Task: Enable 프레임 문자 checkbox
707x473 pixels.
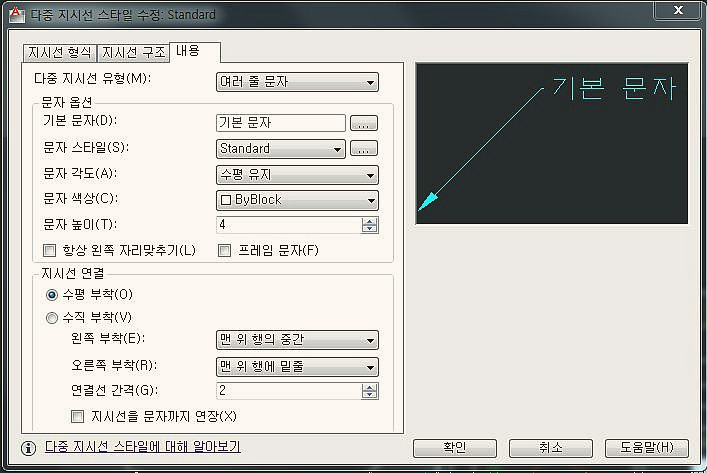Action: point(224,250)
